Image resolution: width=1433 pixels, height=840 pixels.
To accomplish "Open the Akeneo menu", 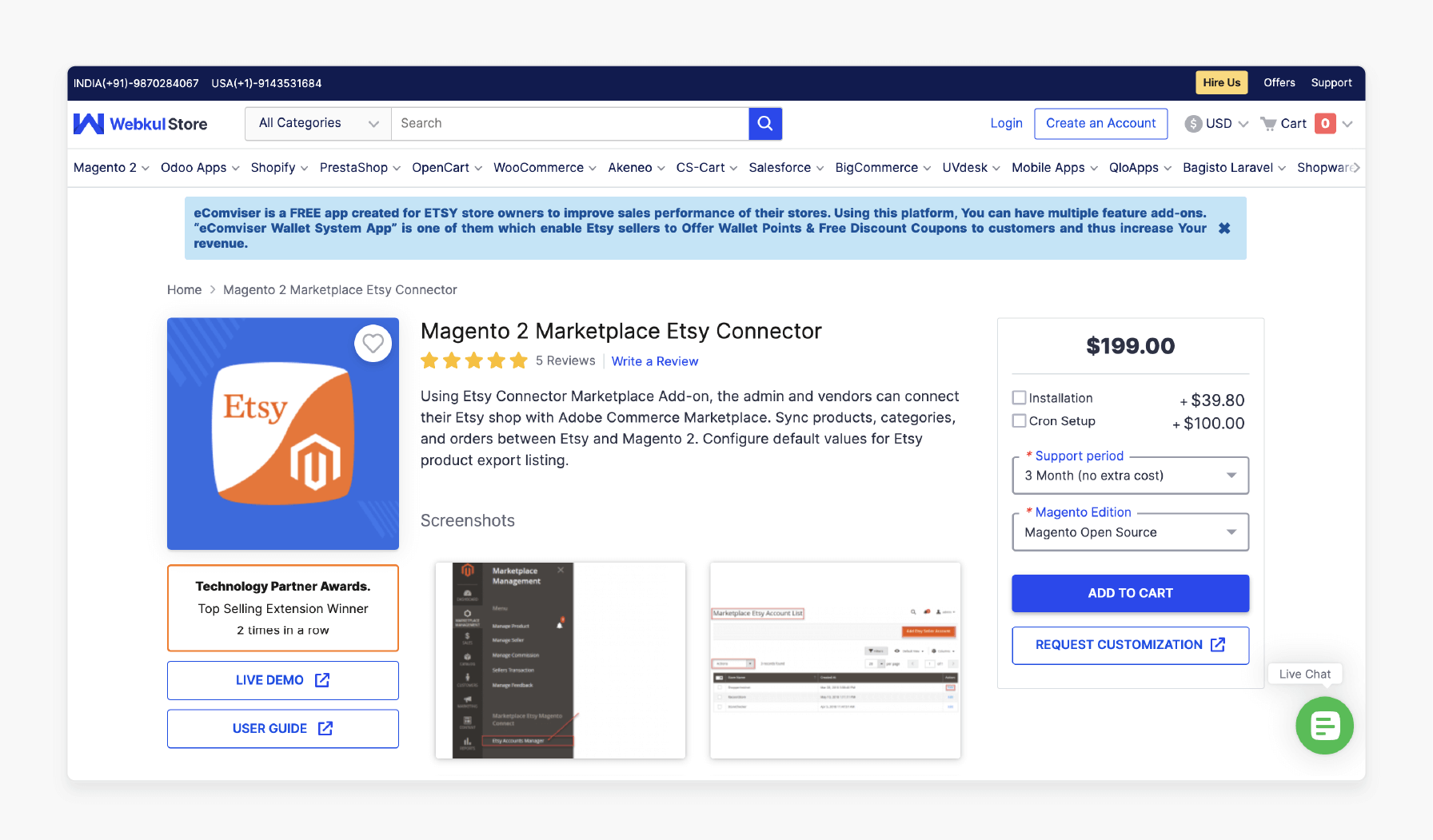I will pyautogui.click(x=636, y=167).
